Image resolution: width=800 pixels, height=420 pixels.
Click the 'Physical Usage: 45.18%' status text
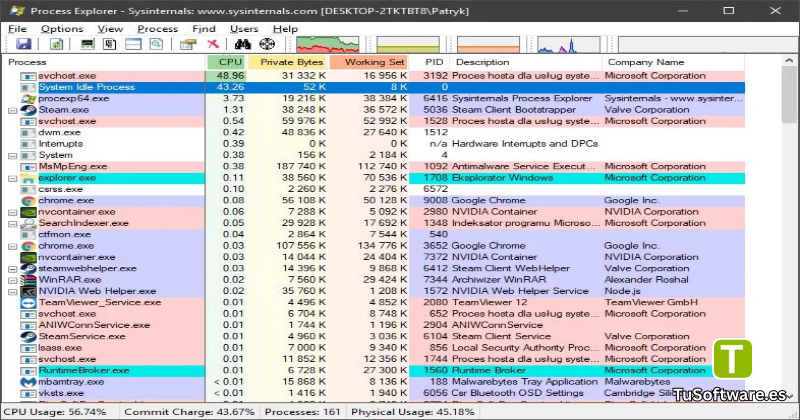[413, 412]
